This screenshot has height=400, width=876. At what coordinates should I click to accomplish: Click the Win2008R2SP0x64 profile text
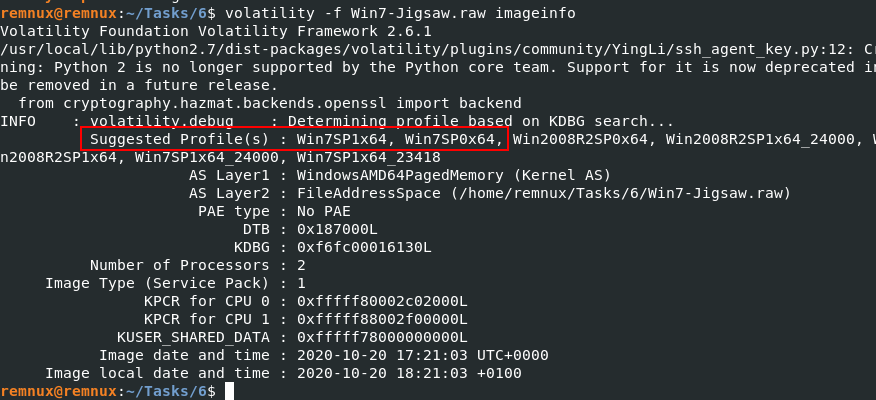579,139
